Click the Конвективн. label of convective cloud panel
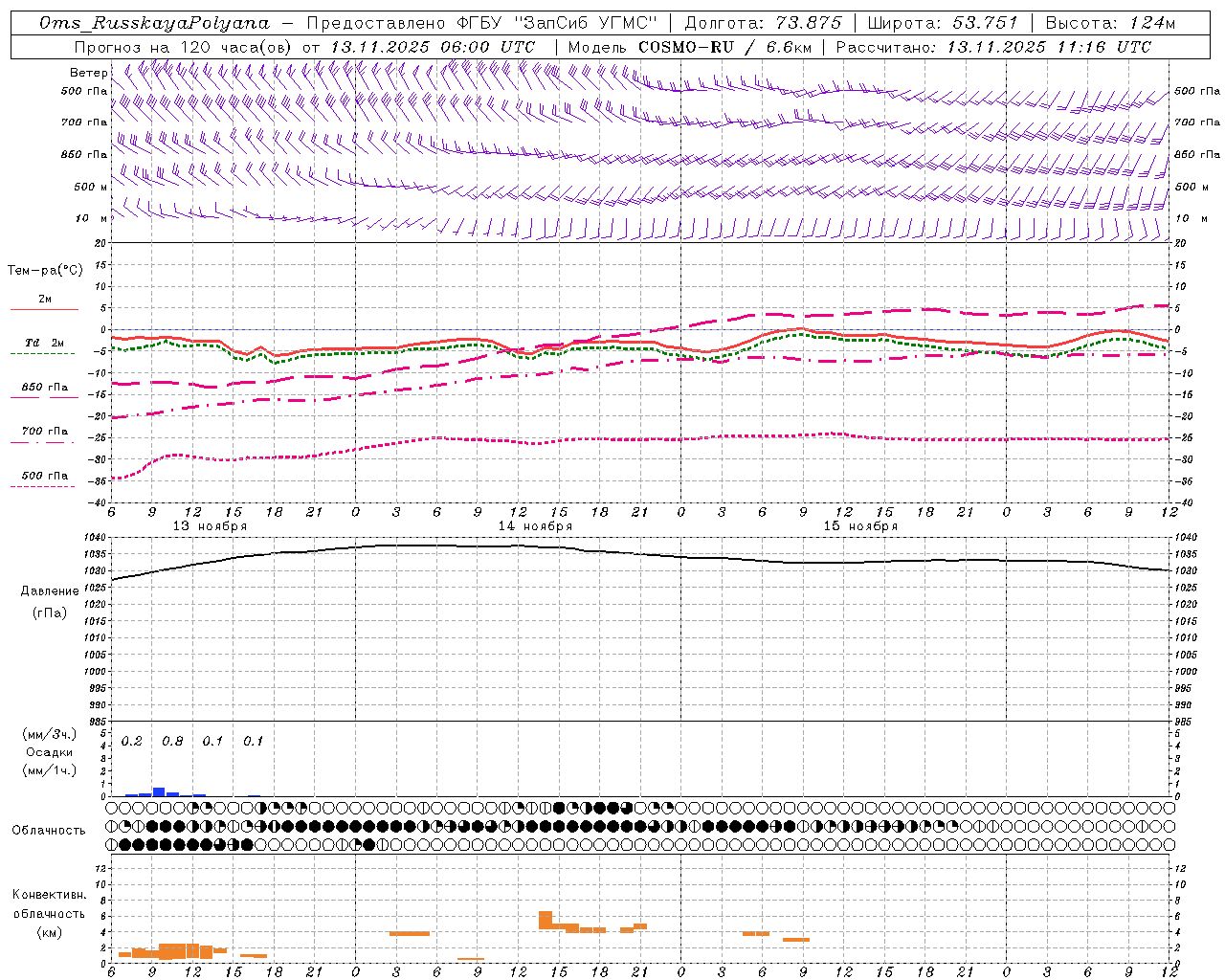This screenshot has height=980, width=1225. [49, 895]
